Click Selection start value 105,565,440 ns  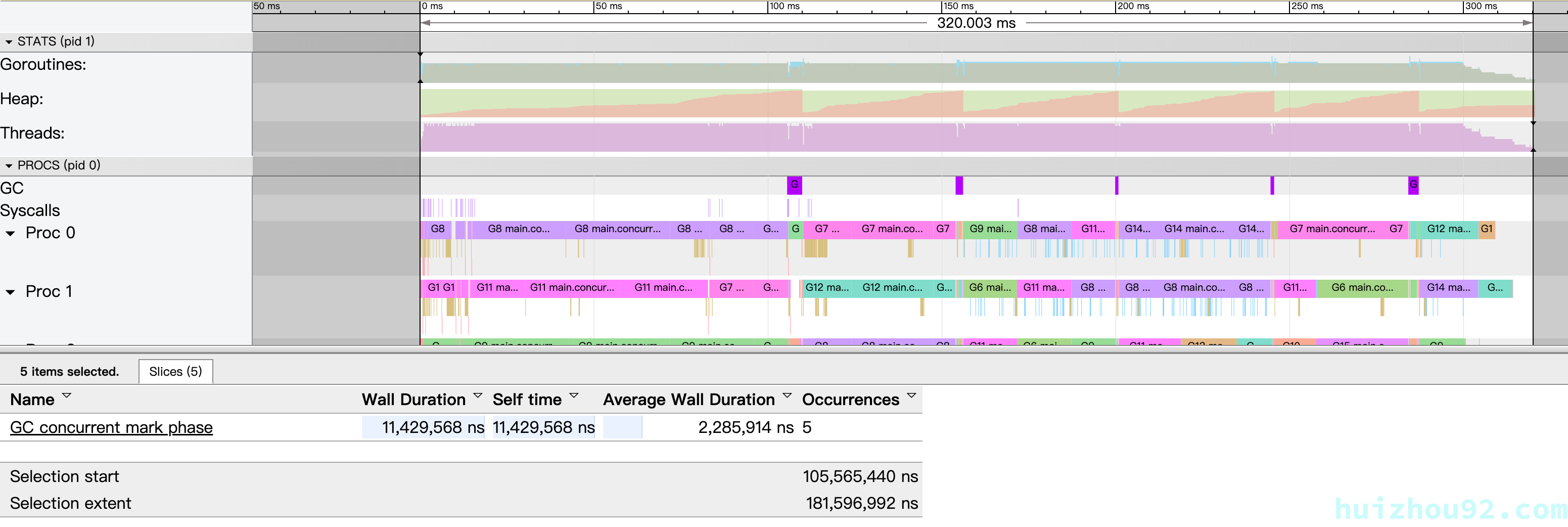(860, 476)
